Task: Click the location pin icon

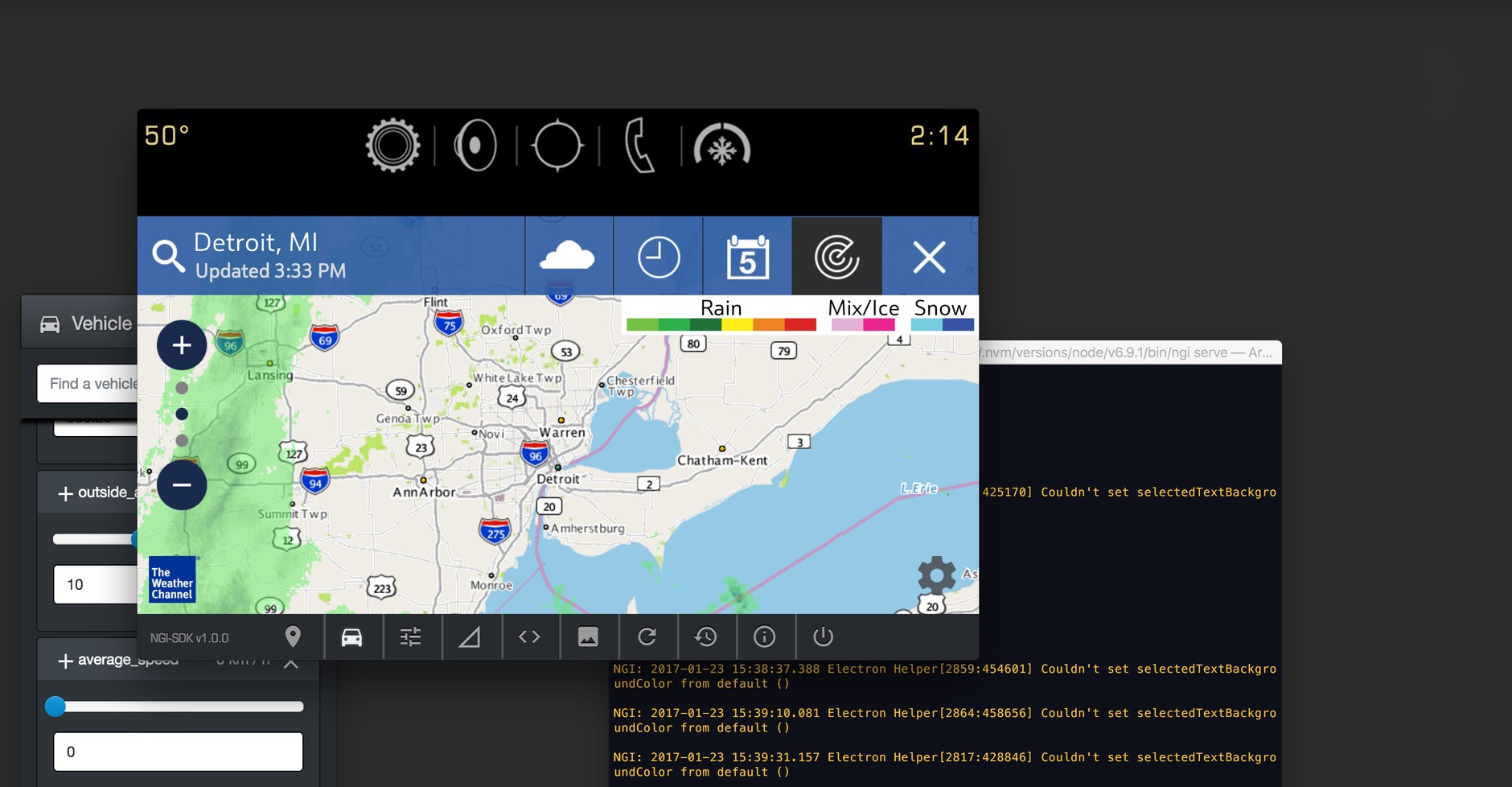Action: 293,637
